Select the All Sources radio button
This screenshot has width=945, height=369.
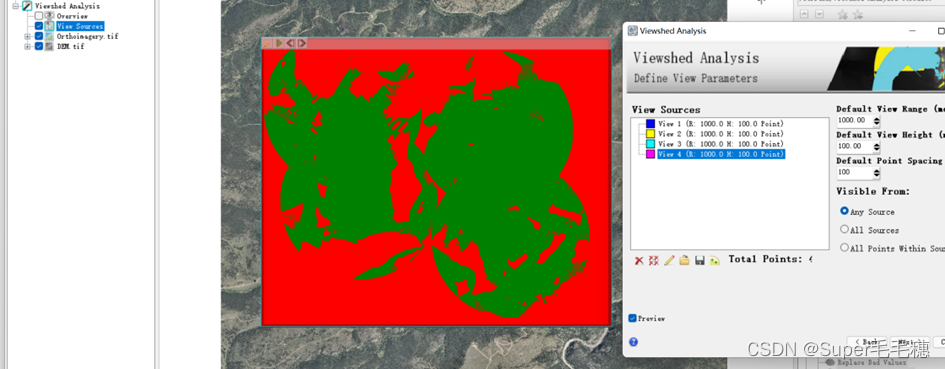coord(844,229)
